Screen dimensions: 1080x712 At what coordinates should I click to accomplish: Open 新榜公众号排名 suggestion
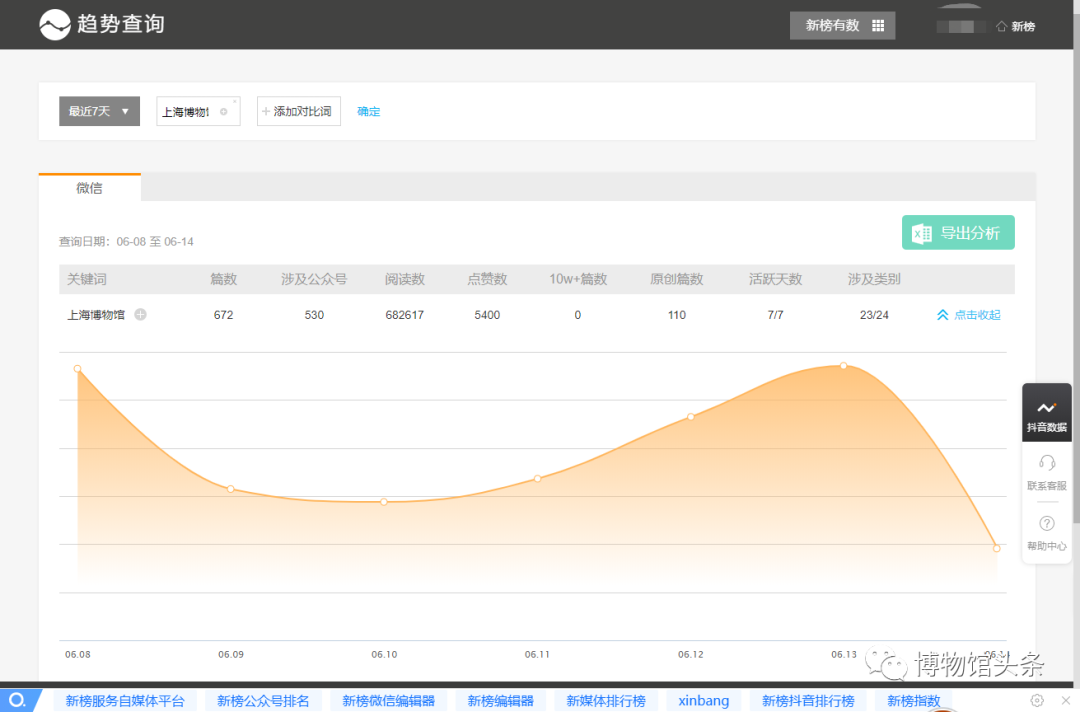point(263,701)
